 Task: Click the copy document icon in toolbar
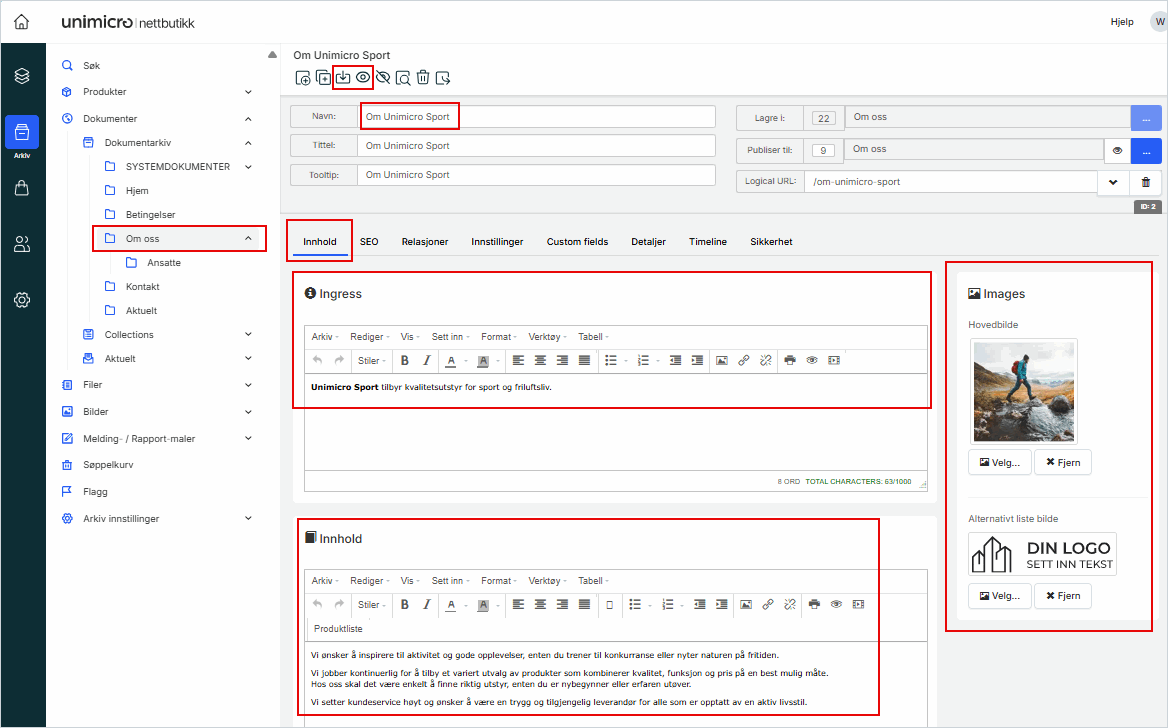tap(323, 77)
